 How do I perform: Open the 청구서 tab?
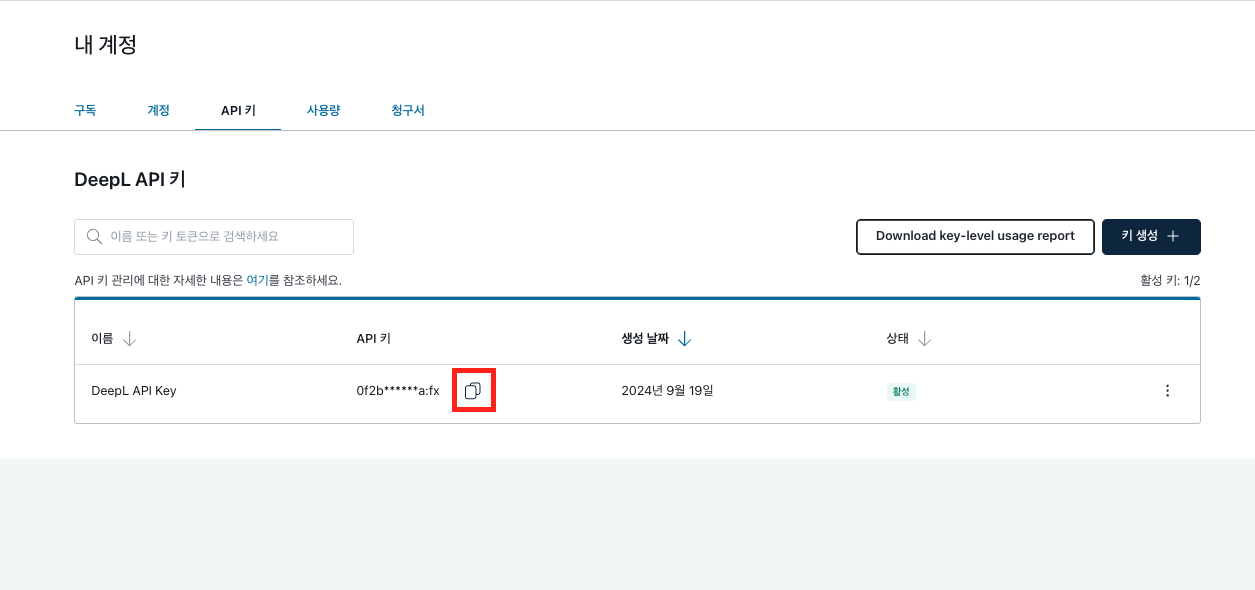point(408,110)
